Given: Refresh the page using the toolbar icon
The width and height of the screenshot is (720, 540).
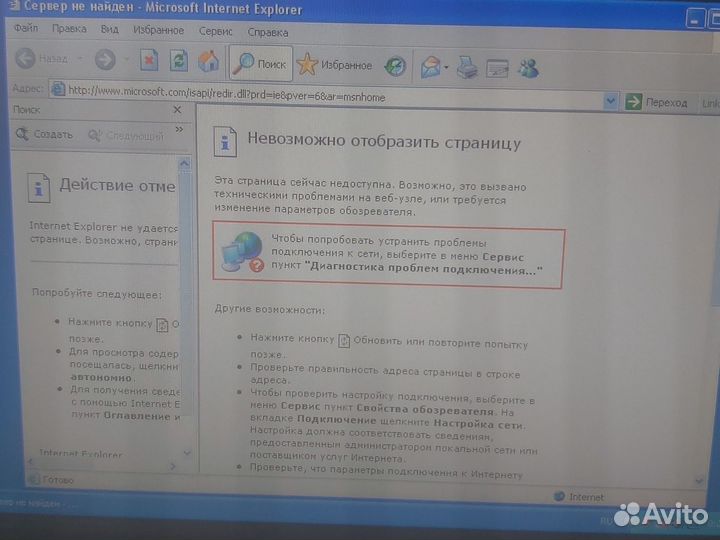Looking at the screenshot, I should 179,61.
